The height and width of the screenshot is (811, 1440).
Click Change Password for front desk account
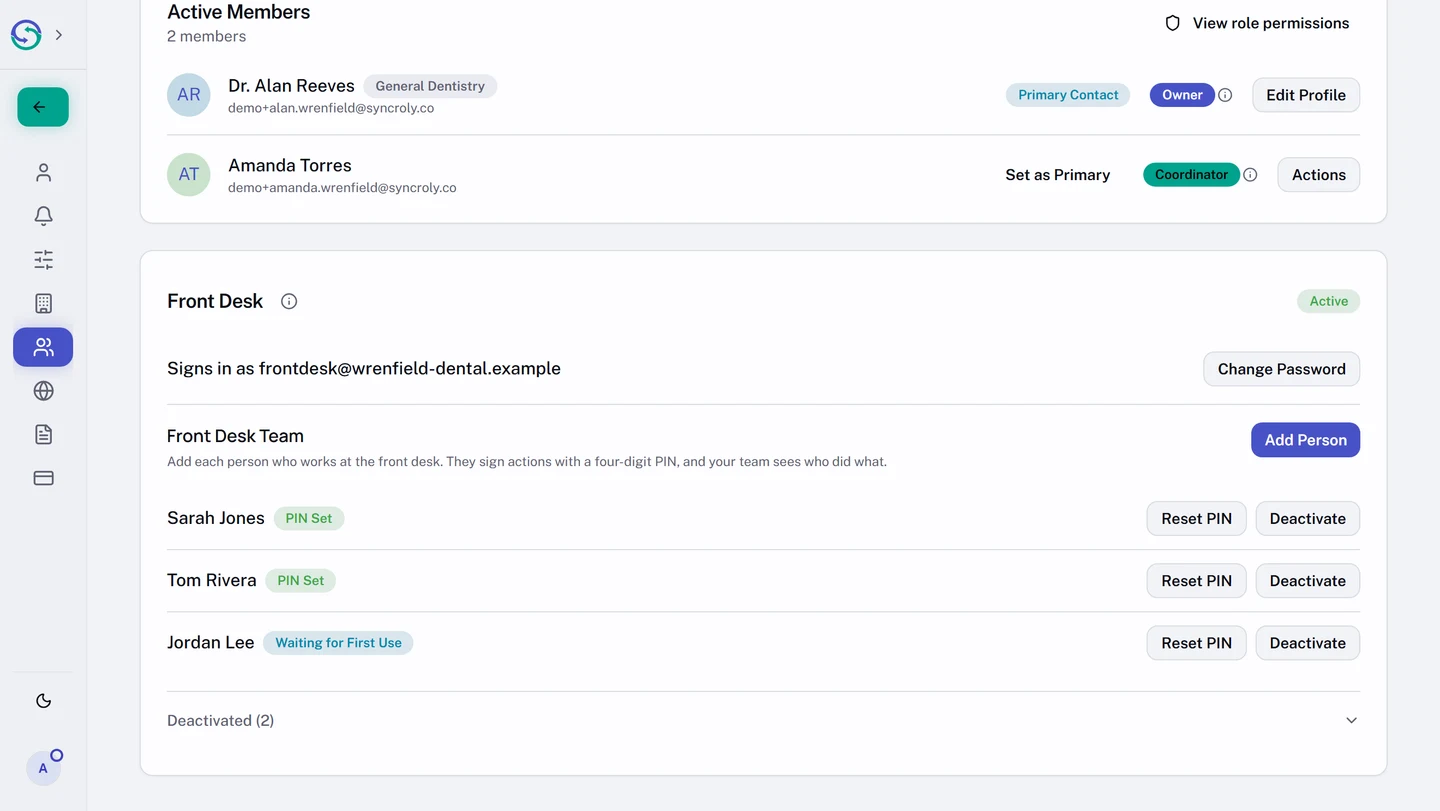click(1281, 369)
